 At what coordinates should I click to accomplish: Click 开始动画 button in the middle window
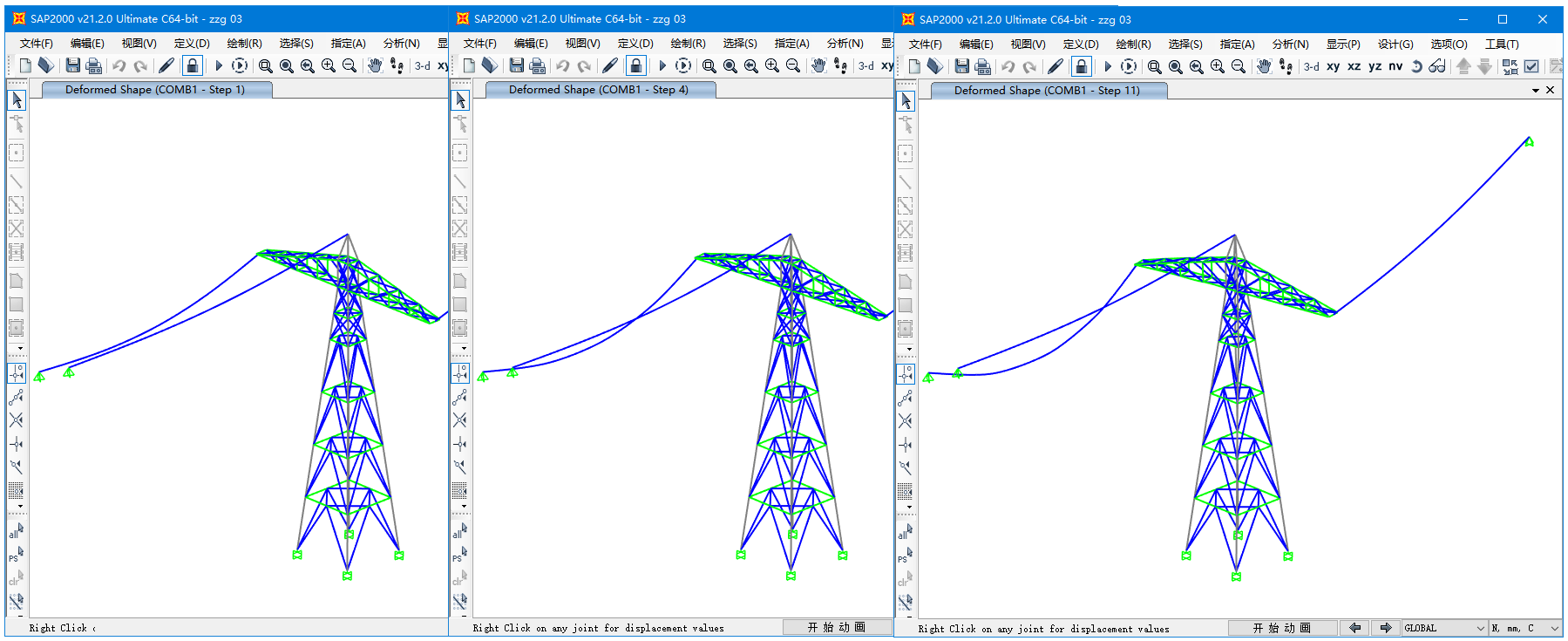836,627
